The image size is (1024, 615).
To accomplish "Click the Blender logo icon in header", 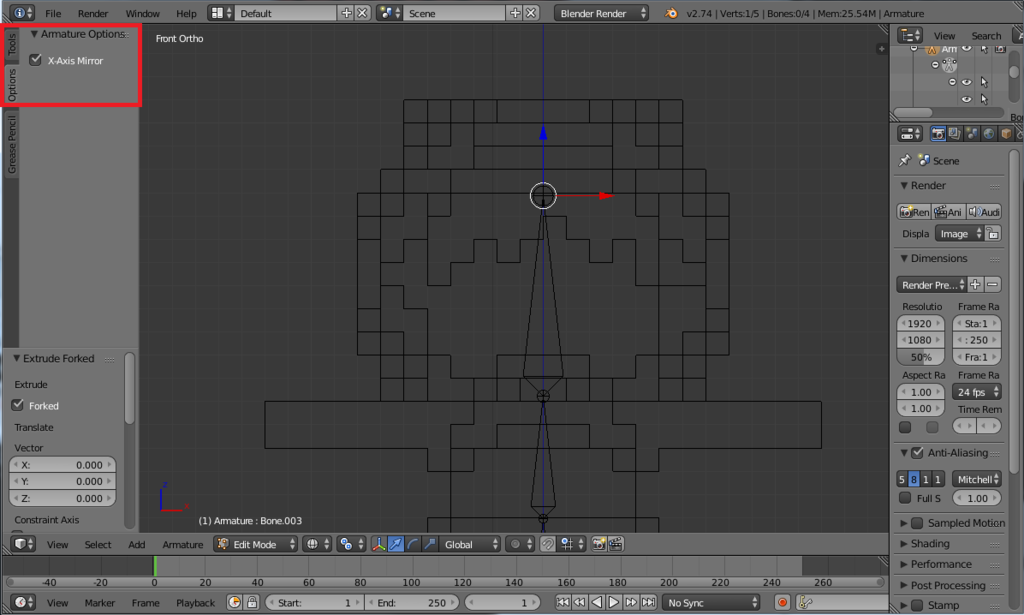I will coord(671,13).
